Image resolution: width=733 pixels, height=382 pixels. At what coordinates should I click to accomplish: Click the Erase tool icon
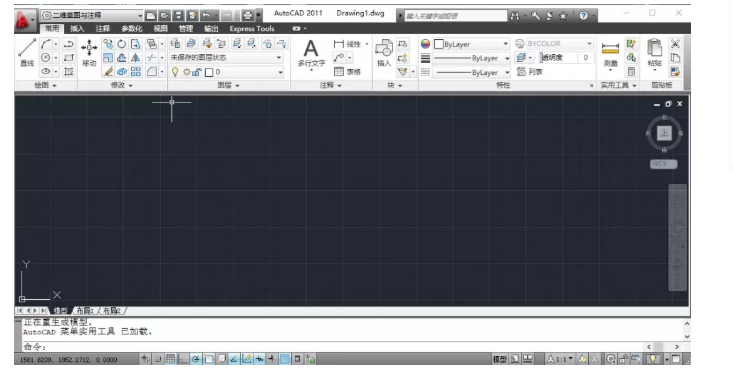tap(108, 72)
